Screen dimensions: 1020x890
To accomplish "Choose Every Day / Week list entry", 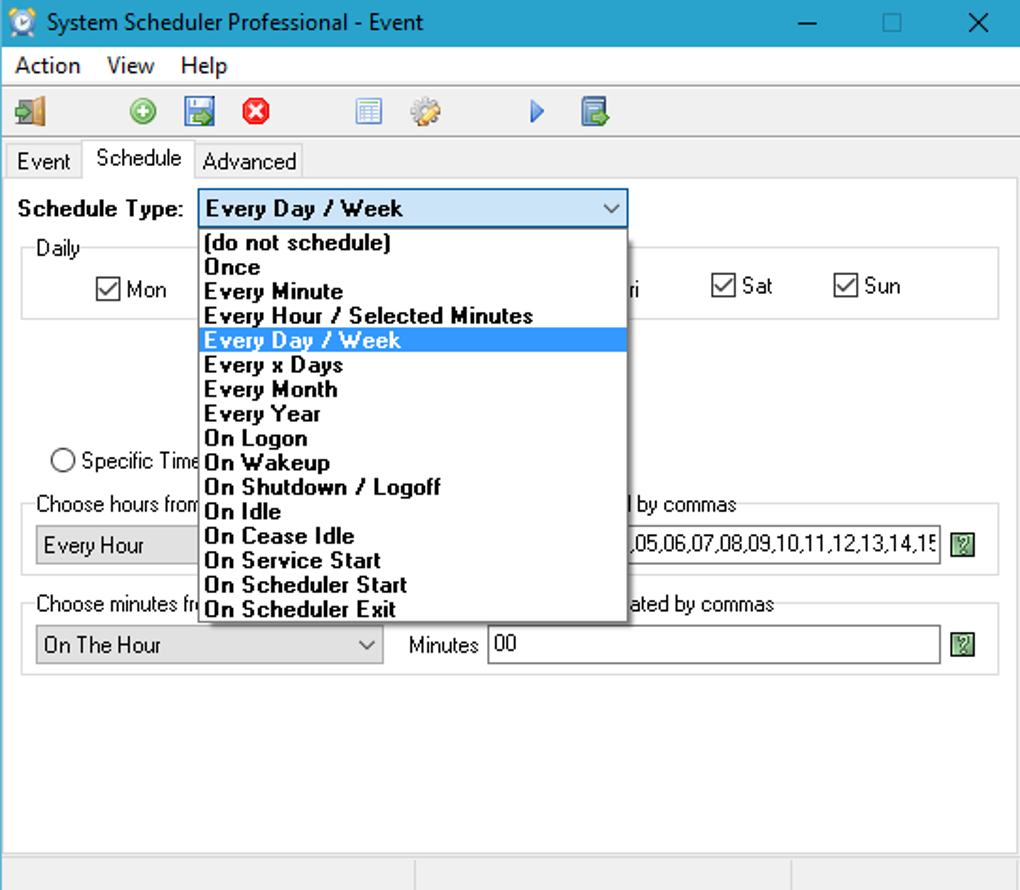I will tap(413, 340).
